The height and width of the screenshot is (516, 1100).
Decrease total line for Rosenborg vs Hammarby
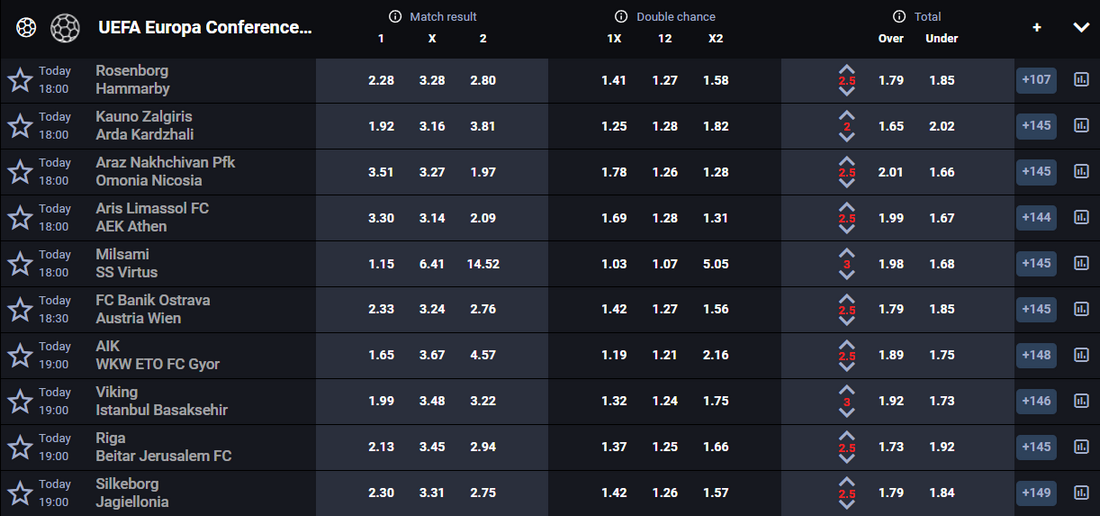pos(847,92)
